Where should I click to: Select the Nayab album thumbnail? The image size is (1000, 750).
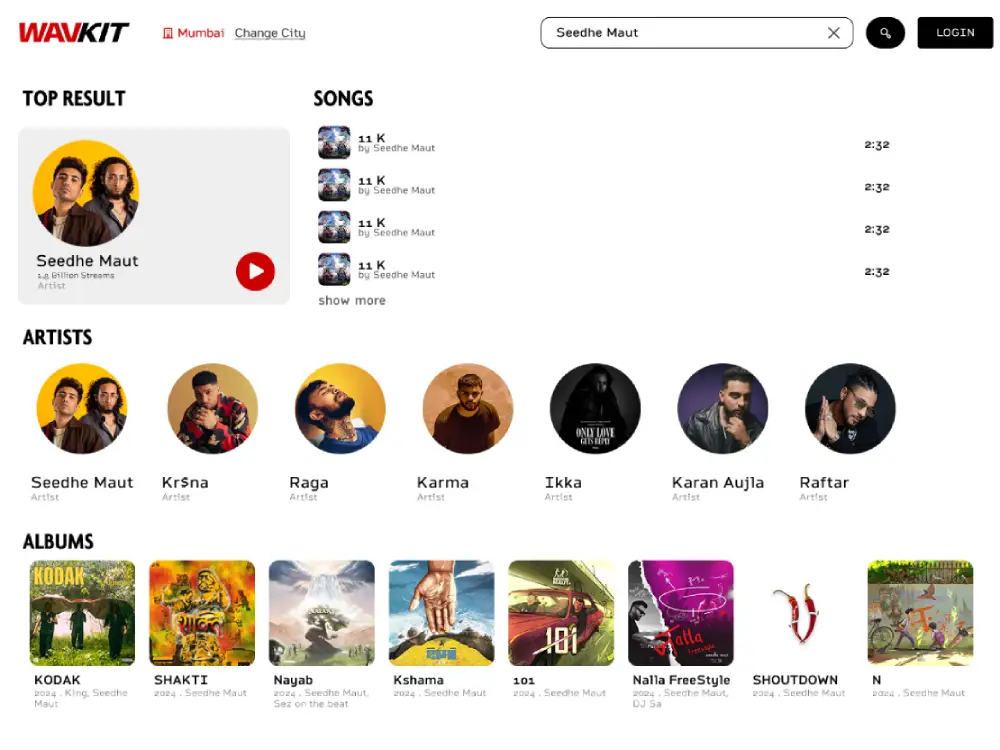click(321, 613)
